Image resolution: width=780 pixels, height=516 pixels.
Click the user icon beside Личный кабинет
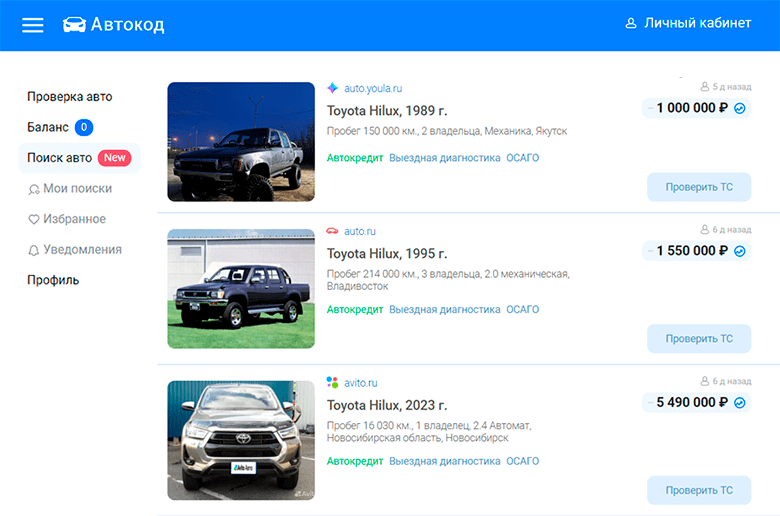[x=631, y=23]
